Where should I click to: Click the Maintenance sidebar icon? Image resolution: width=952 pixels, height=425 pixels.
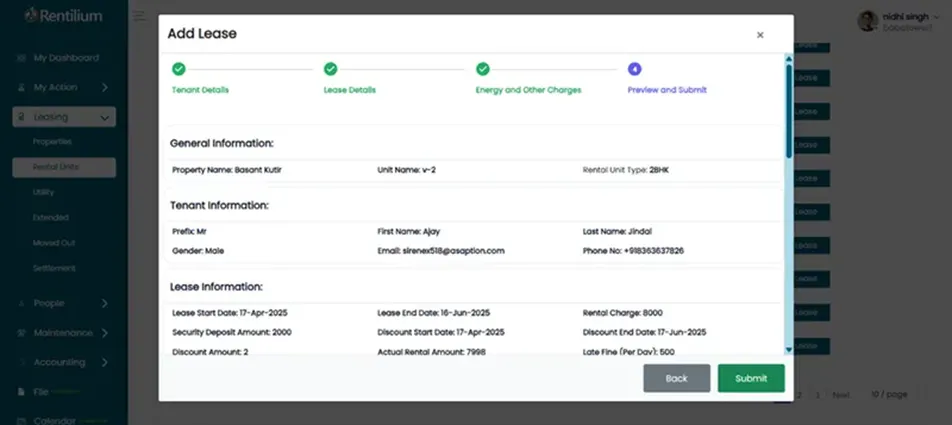coord(21,333)
